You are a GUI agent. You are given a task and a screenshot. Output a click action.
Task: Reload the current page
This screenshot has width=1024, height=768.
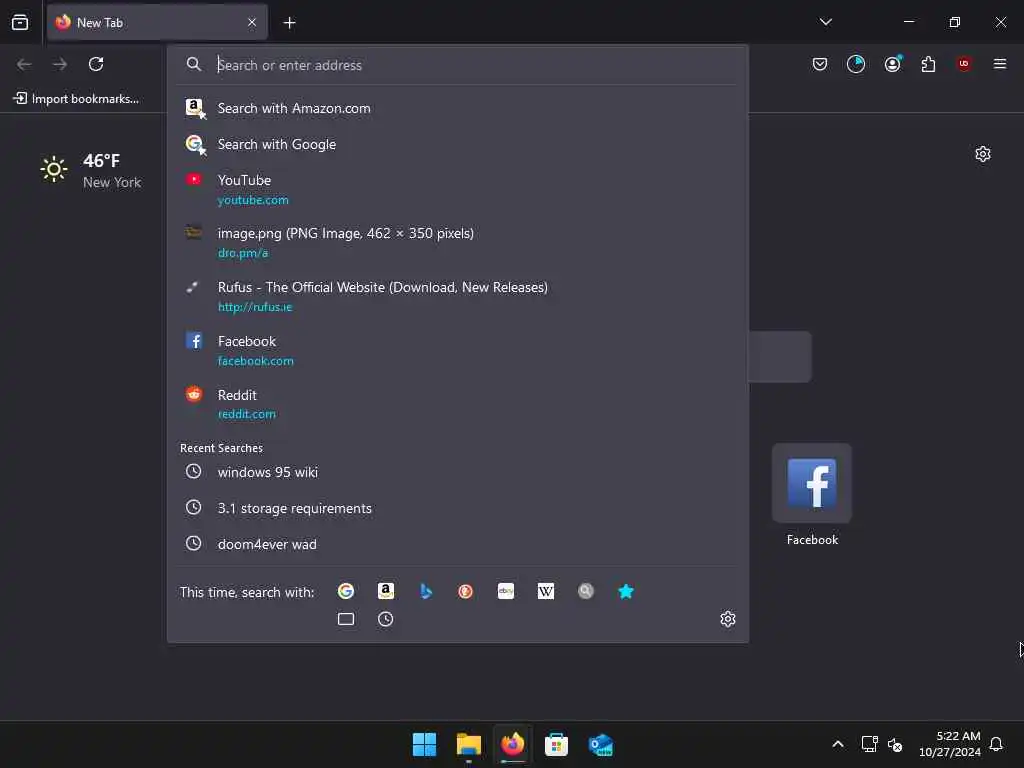96,64
